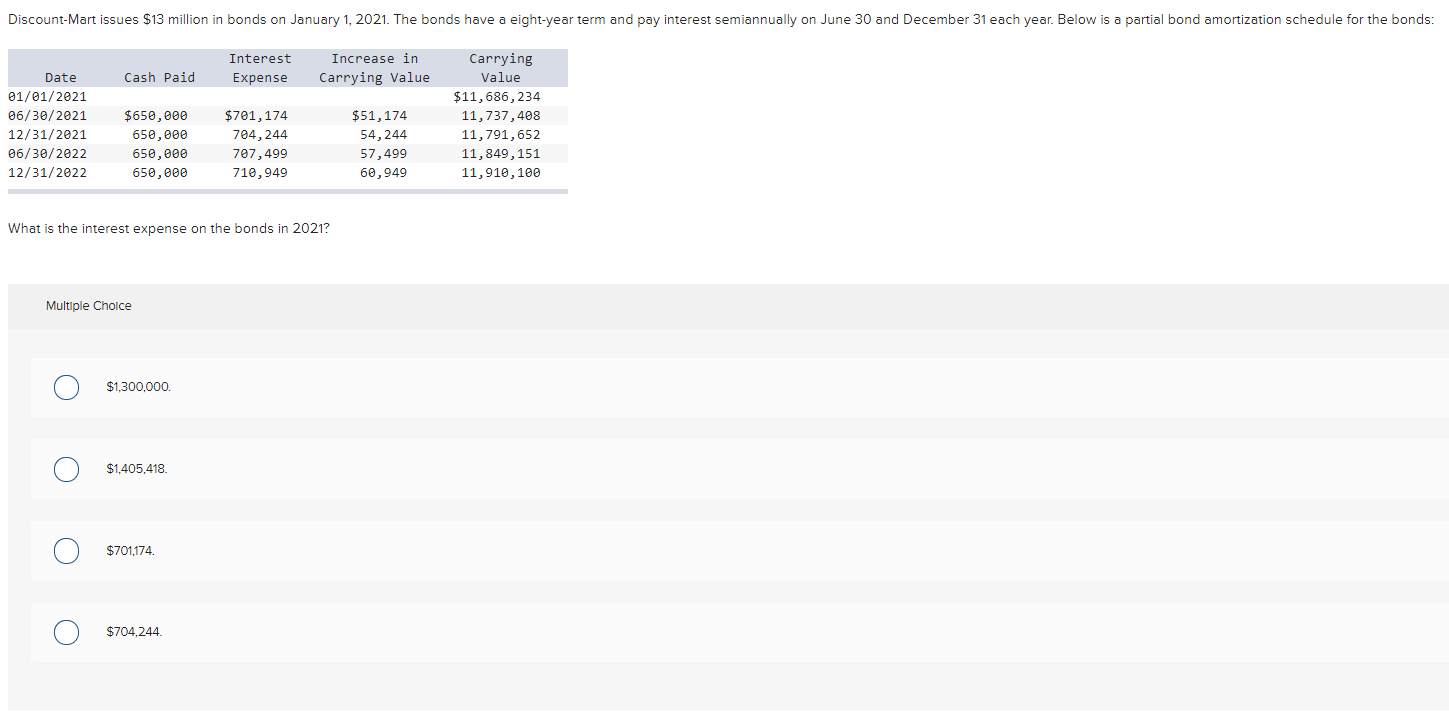Image resolution: width=1449 pixels, height=728 pixels.
Task: Click the interest expense cell '710,949'
Action: [x=260, y=173]
